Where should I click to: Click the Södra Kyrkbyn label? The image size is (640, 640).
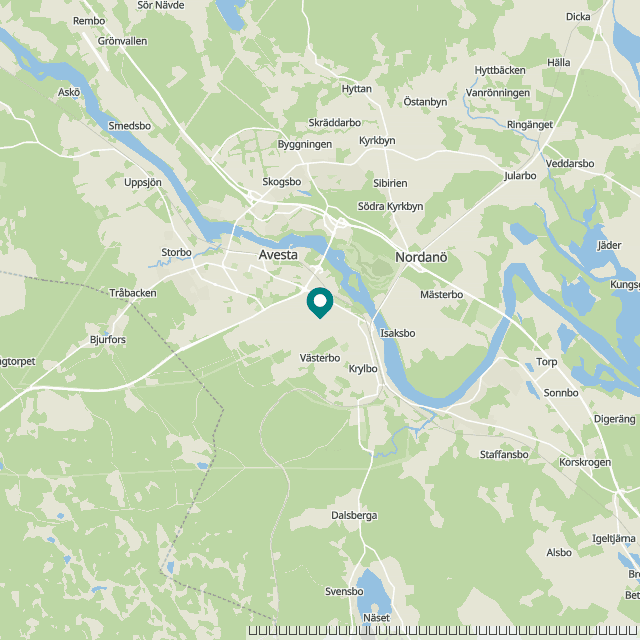point(391,207)
